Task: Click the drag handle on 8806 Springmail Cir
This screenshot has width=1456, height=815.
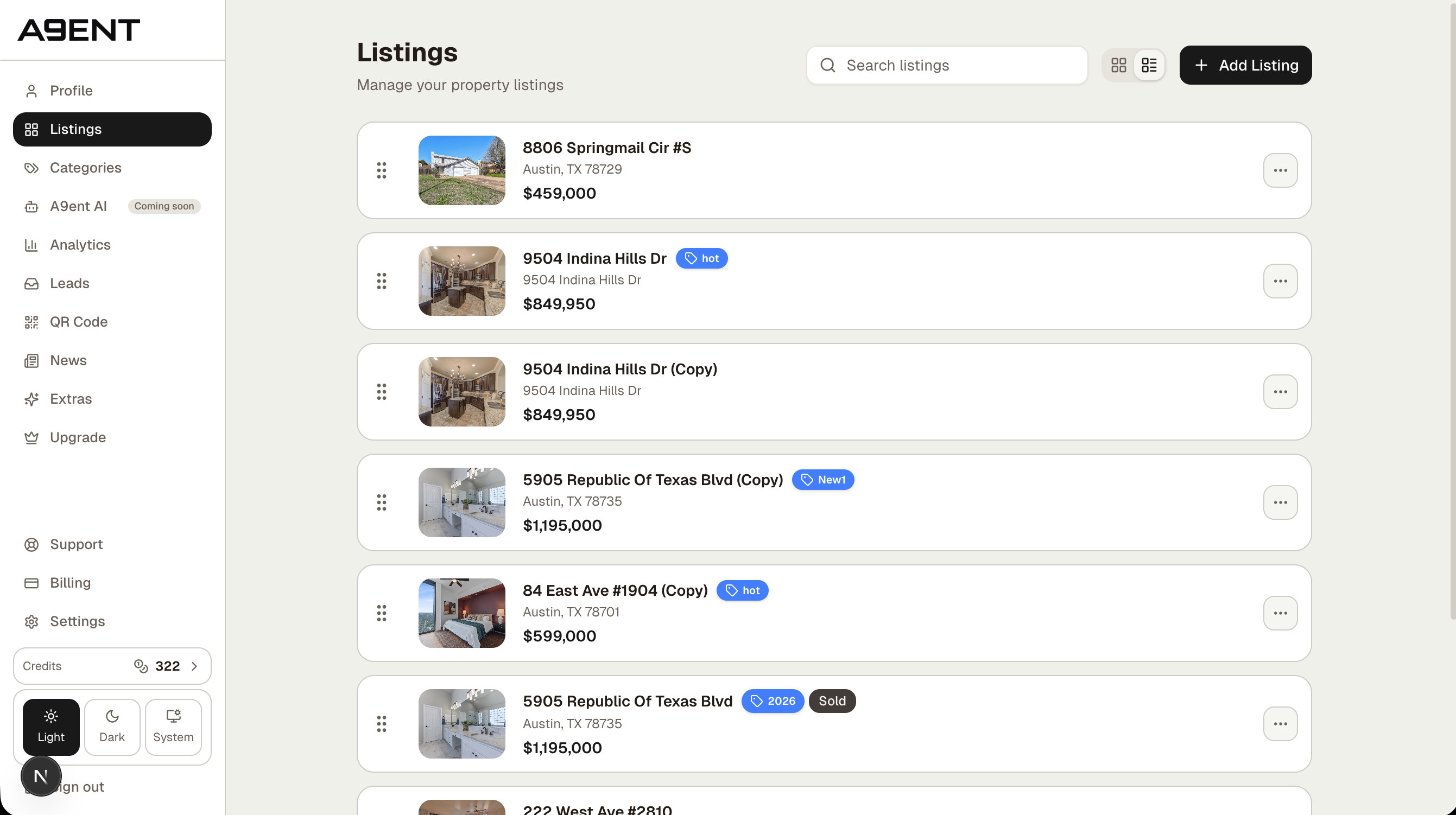Action: point(382,170)
